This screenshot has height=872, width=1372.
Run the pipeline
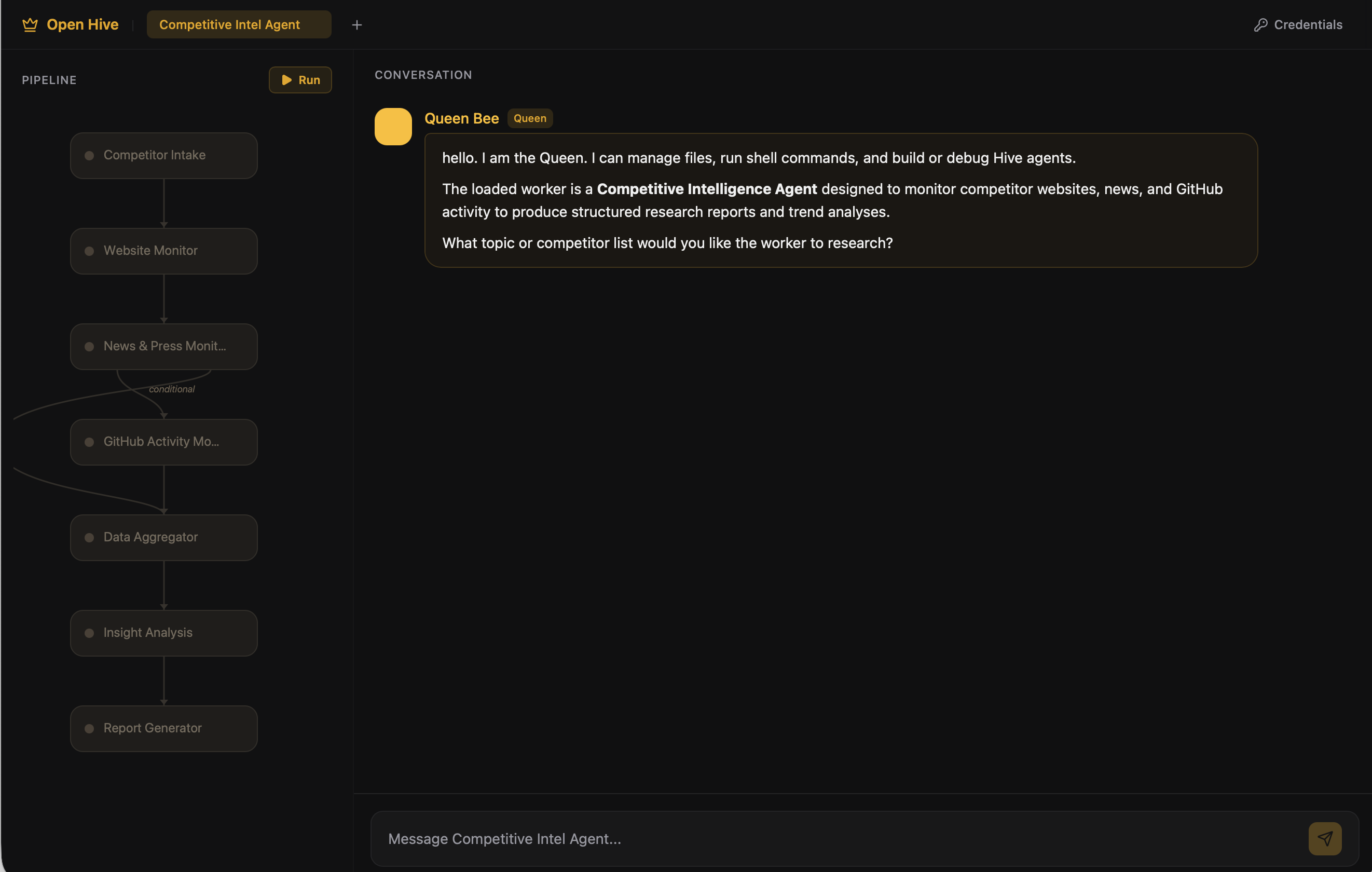[300, 80]
